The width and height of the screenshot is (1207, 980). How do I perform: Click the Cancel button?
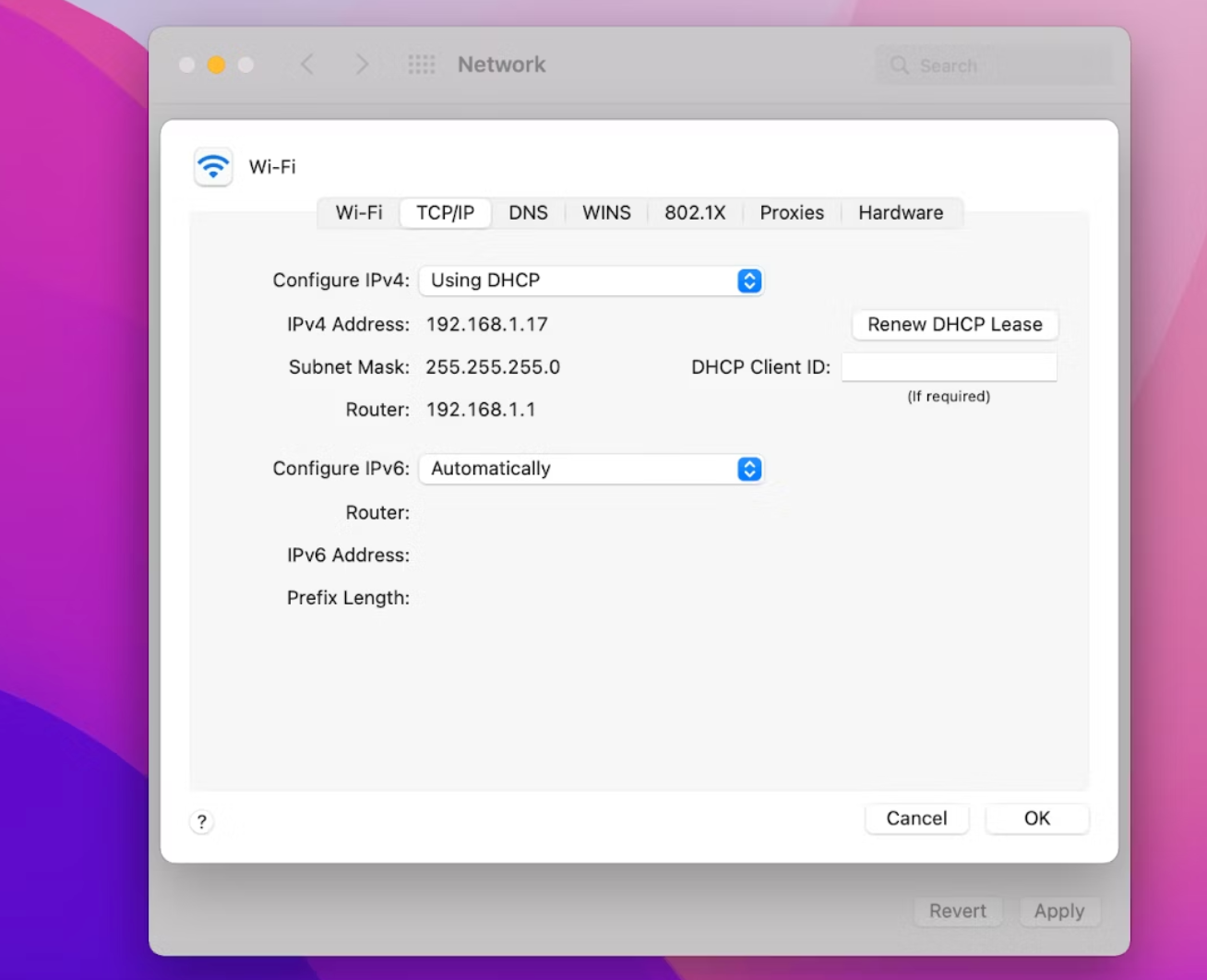coord(916,818)
